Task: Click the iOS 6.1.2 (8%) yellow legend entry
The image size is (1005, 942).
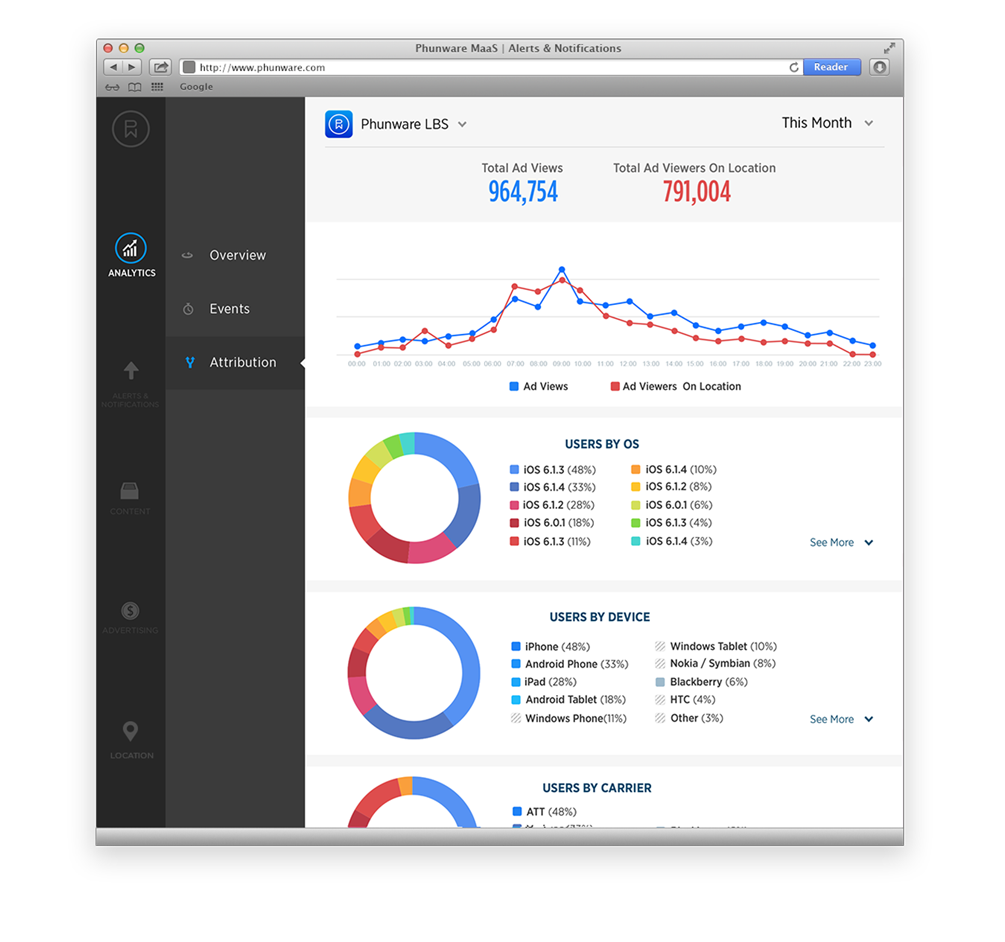Action: pyautogui.click(x=671, y=486)
